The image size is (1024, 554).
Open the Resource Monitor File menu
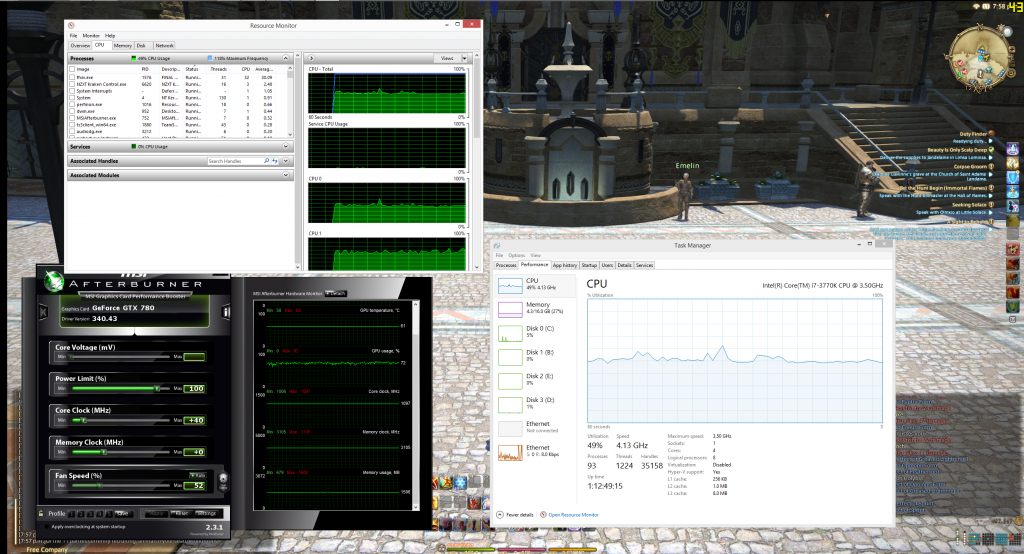click(73, 36)
